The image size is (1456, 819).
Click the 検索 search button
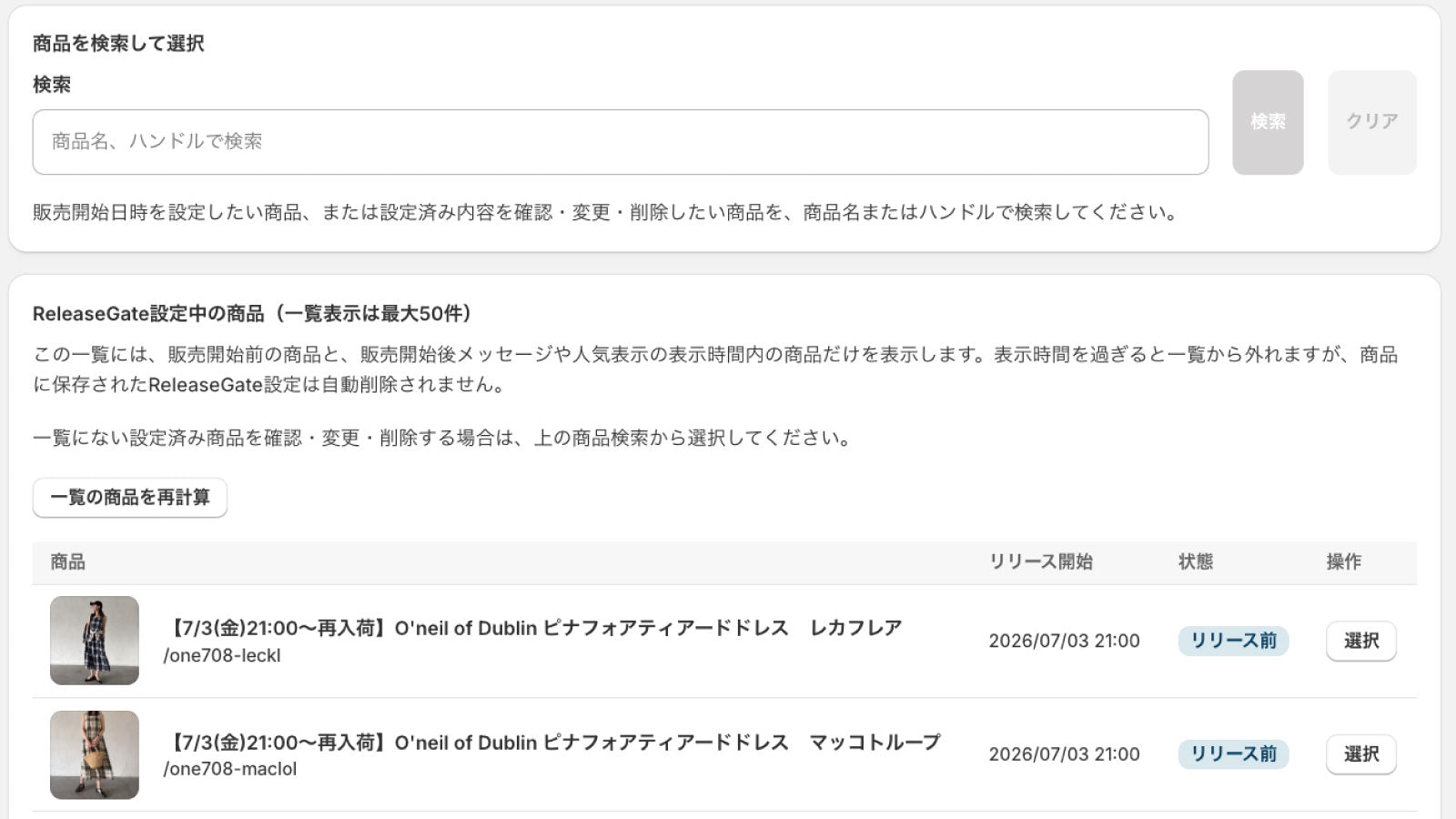point(1268,122)
